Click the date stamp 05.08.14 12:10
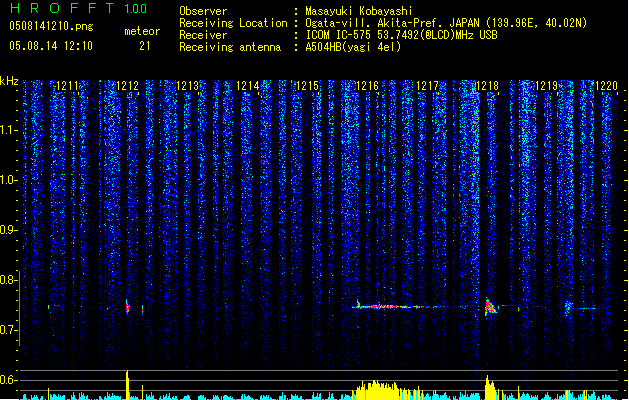The image size is (629, 400). 51,46
